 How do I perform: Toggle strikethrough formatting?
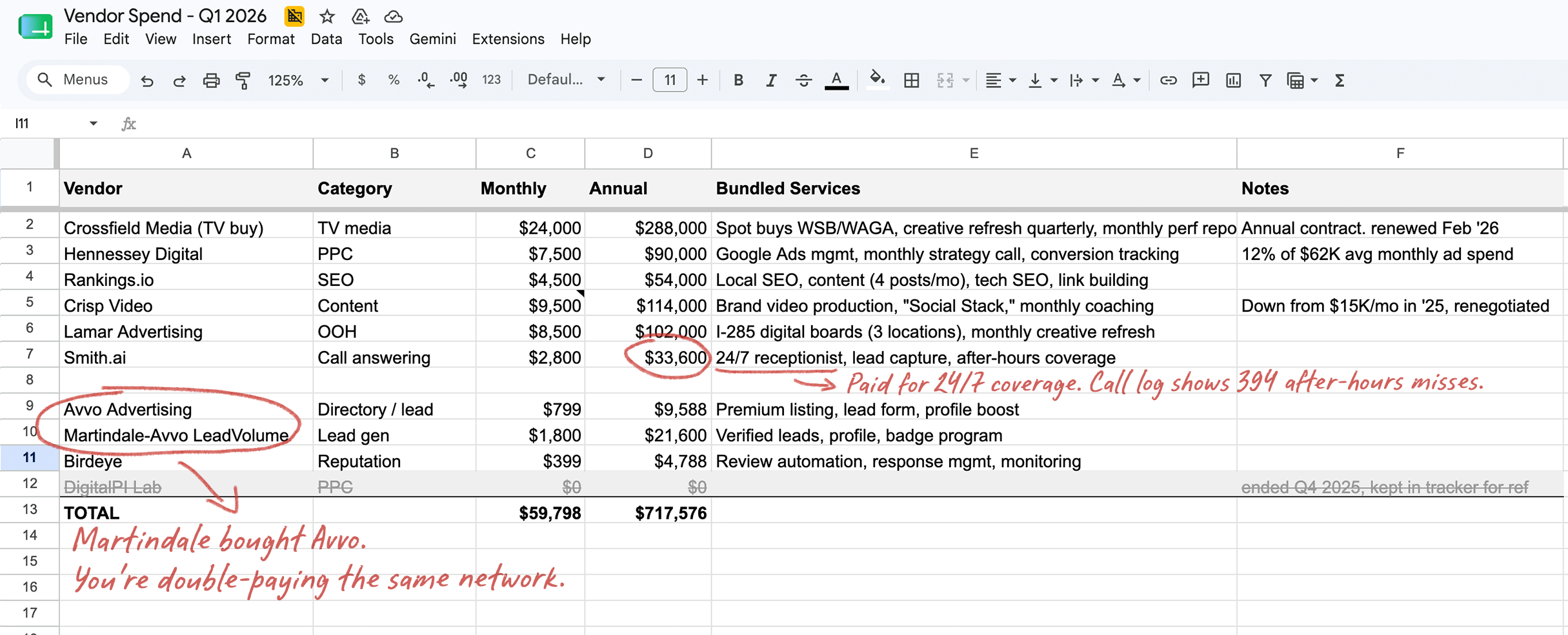tap(803, 80)
